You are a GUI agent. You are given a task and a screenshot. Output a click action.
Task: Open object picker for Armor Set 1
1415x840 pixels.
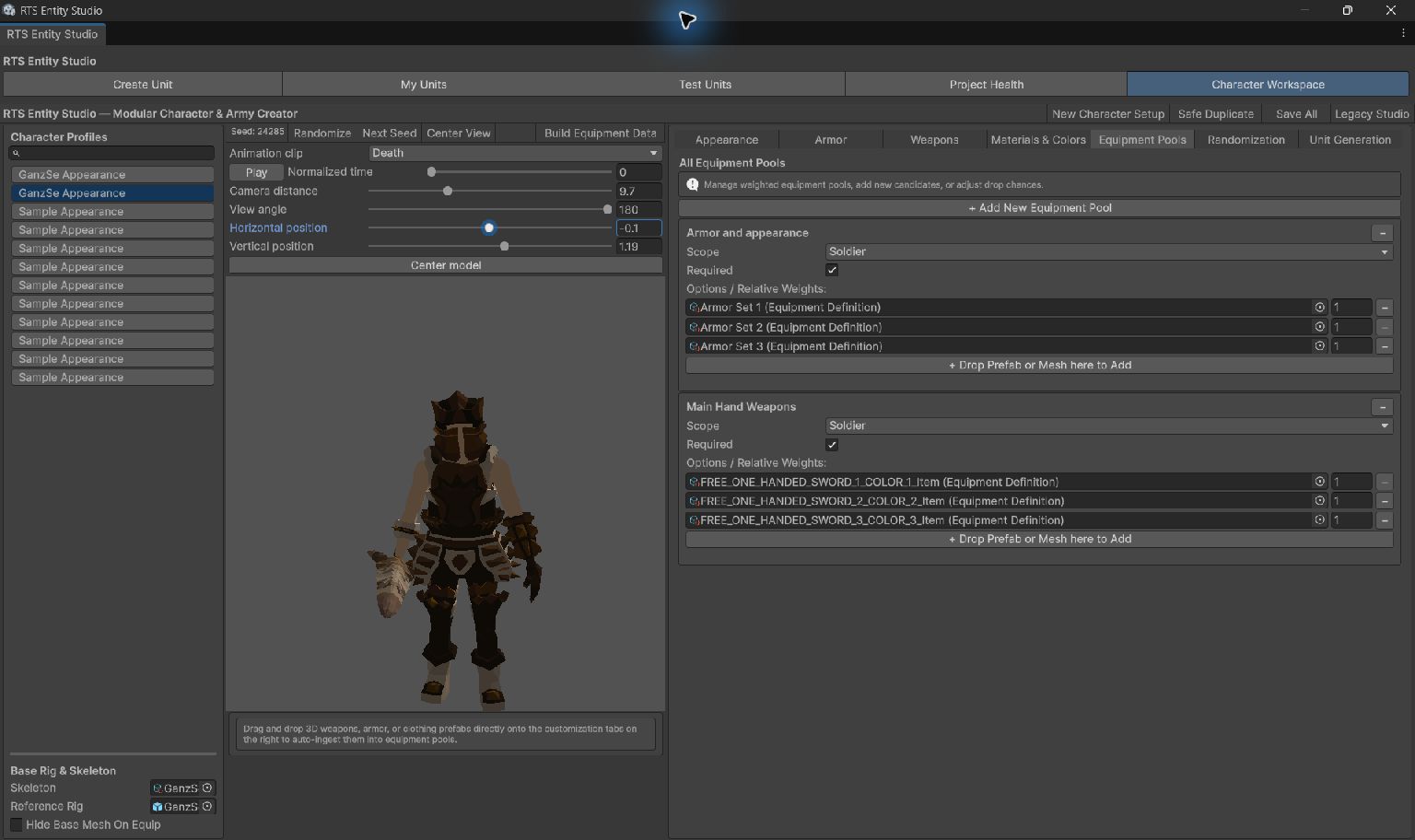pos(1319,308)
